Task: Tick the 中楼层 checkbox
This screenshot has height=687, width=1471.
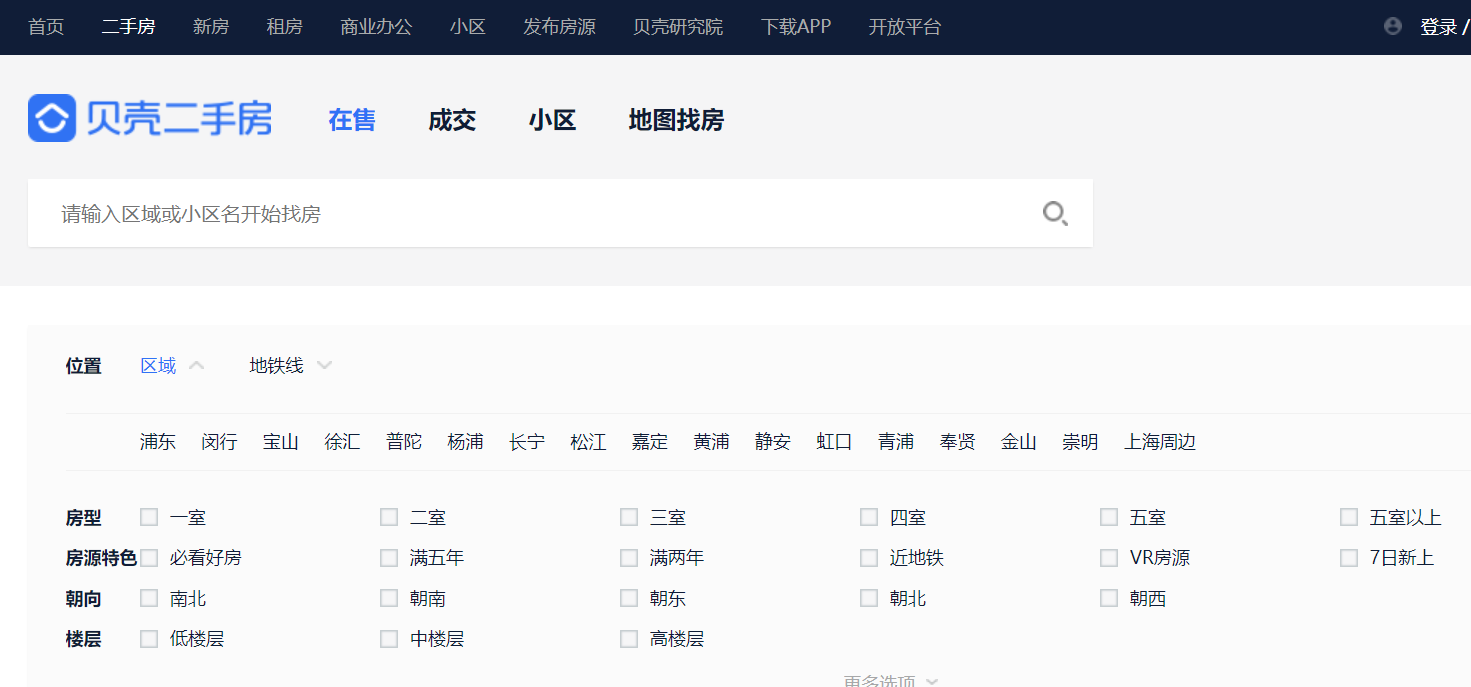Action: pyautogui.click(x=389, y=638)
